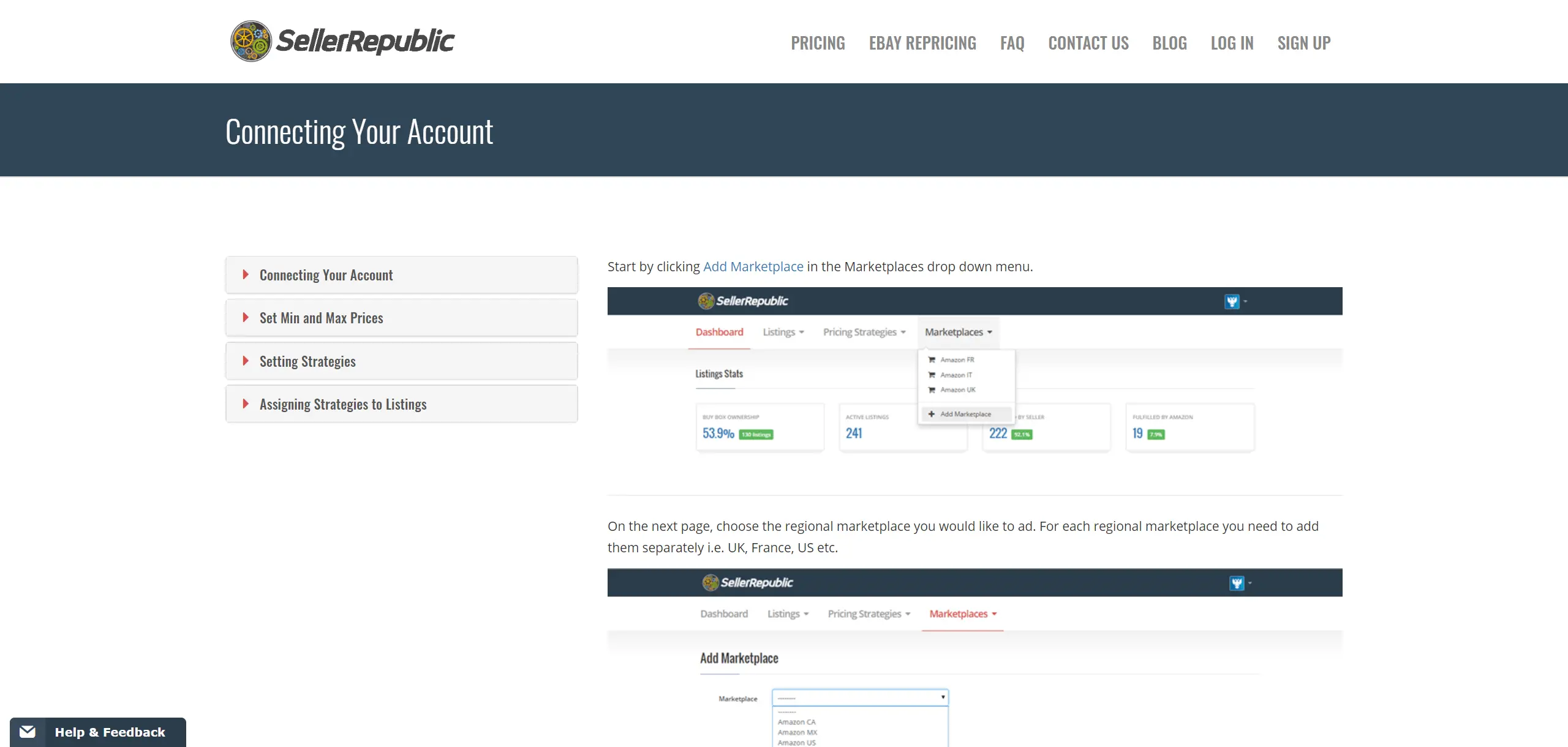This screenshot has height=747, width=1568.
Task: Expand the Connecting Your Account section
Action: pyautogui.click(x=326, y=275)
